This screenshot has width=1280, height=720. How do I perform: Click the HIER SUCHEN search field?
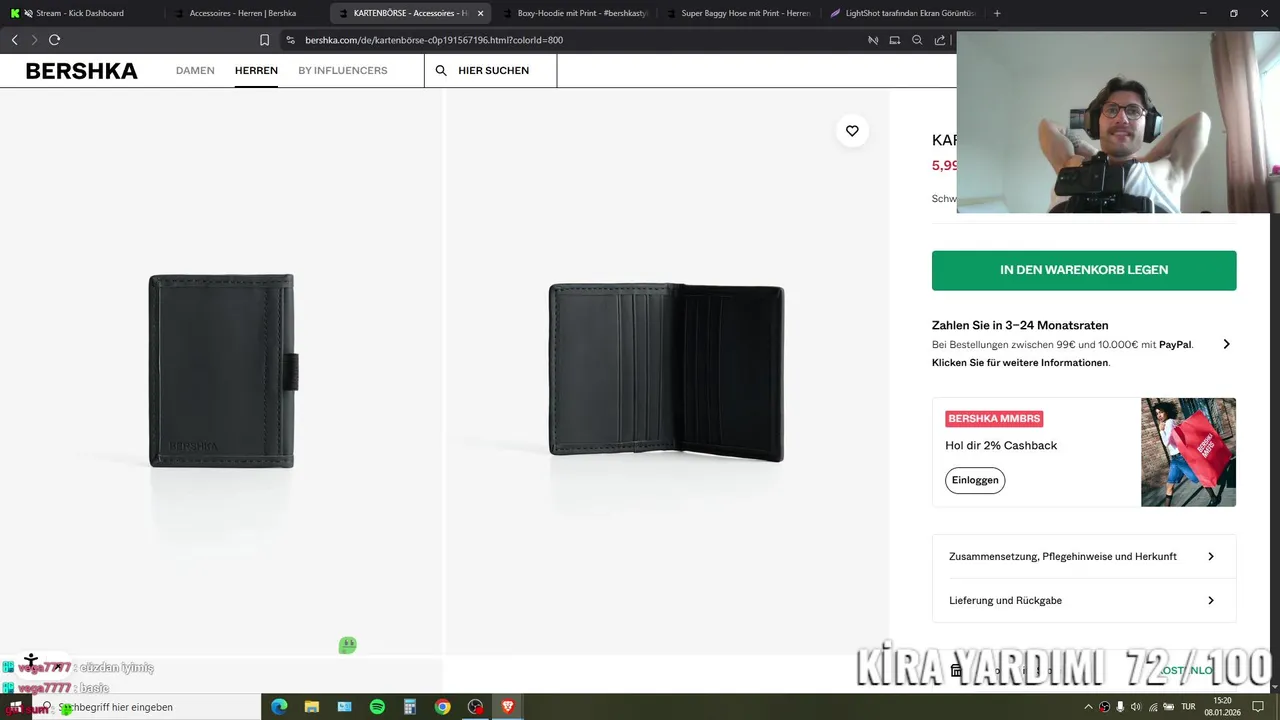[x=491, y=71]
